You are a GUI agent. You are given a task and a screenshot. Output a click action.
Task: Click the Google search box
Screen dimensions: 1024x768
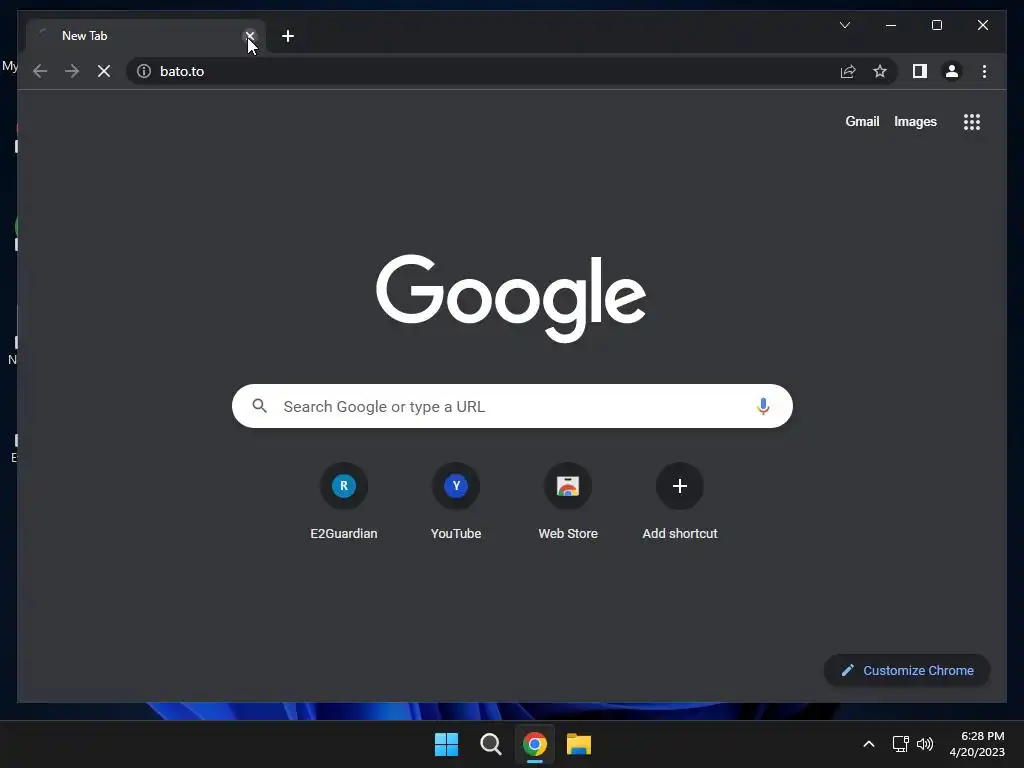click(512, 406)
